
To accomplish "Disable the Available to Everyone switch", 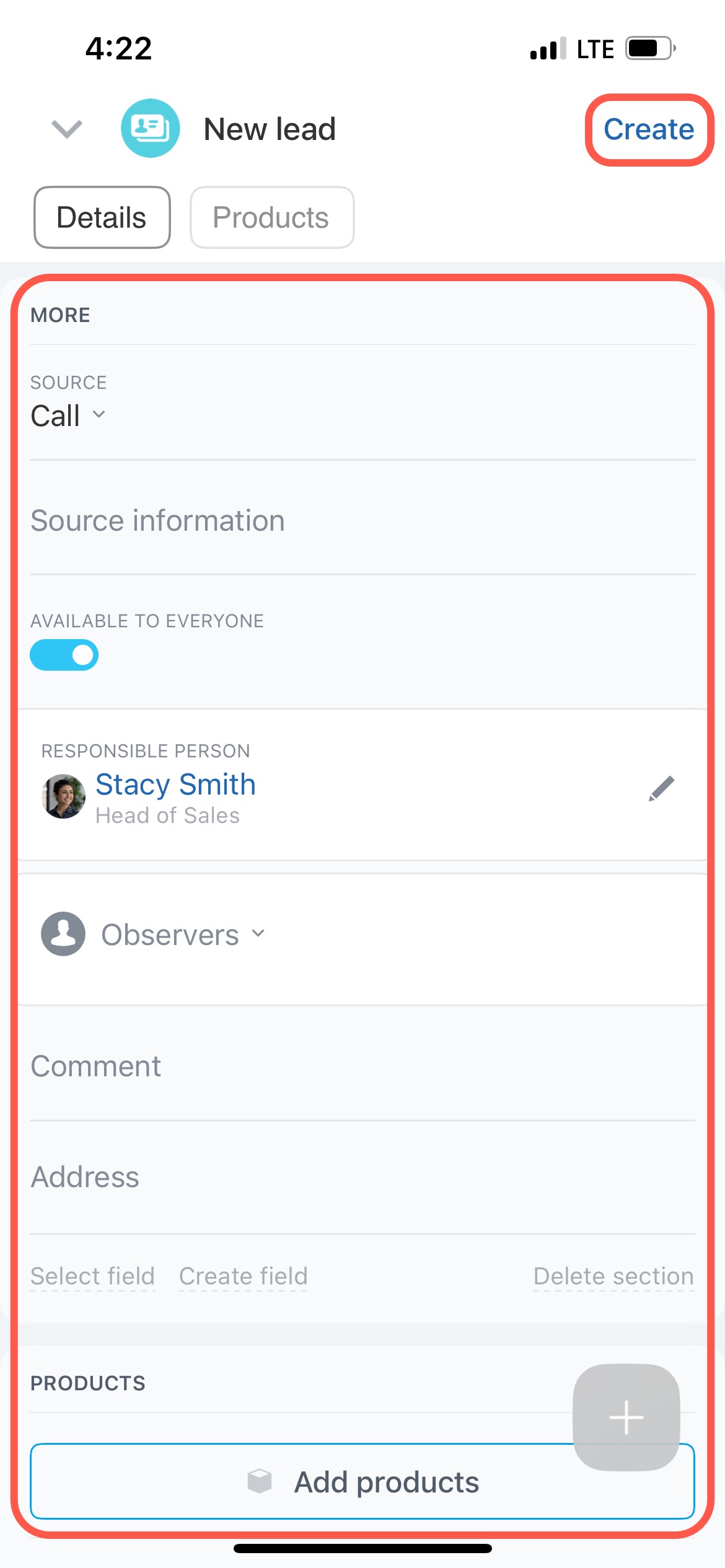I will 64,655.
